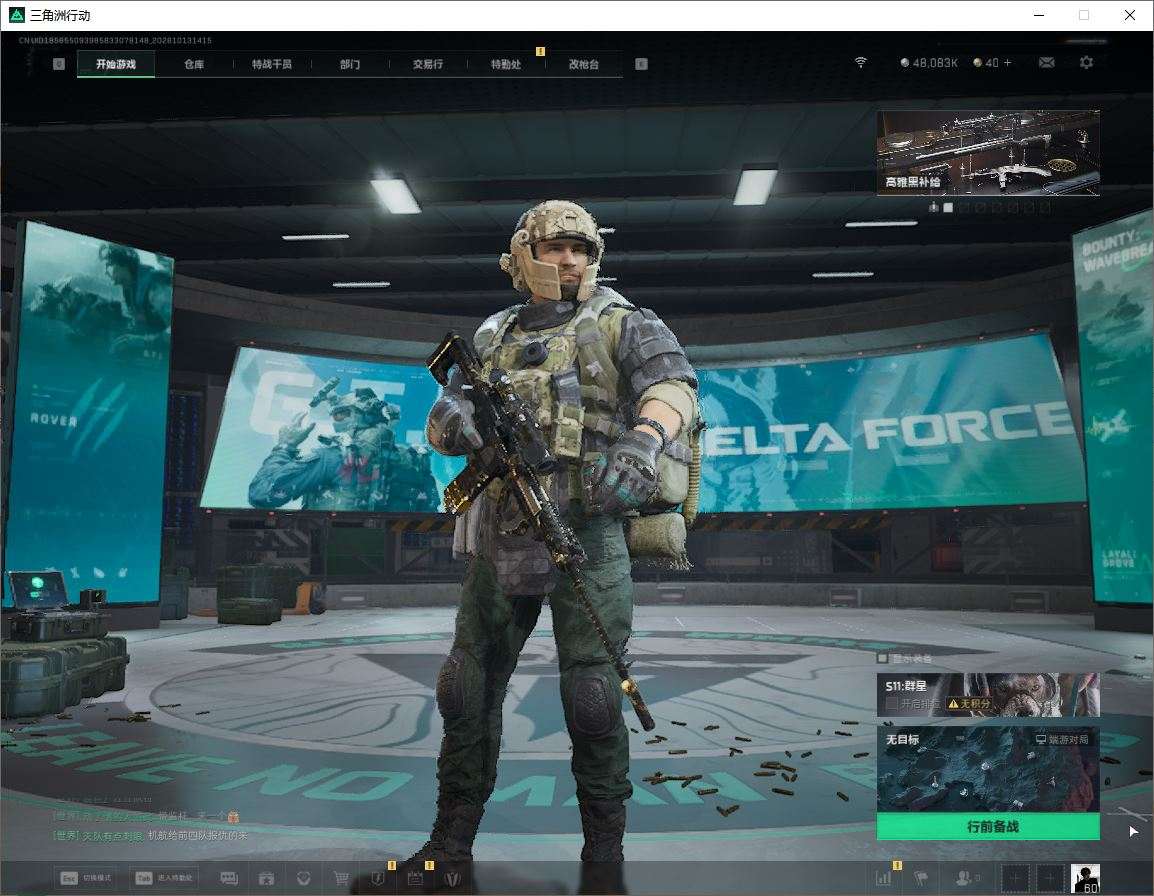
Task: Add currency via the plus beside 40
Action: [1008, 63]
